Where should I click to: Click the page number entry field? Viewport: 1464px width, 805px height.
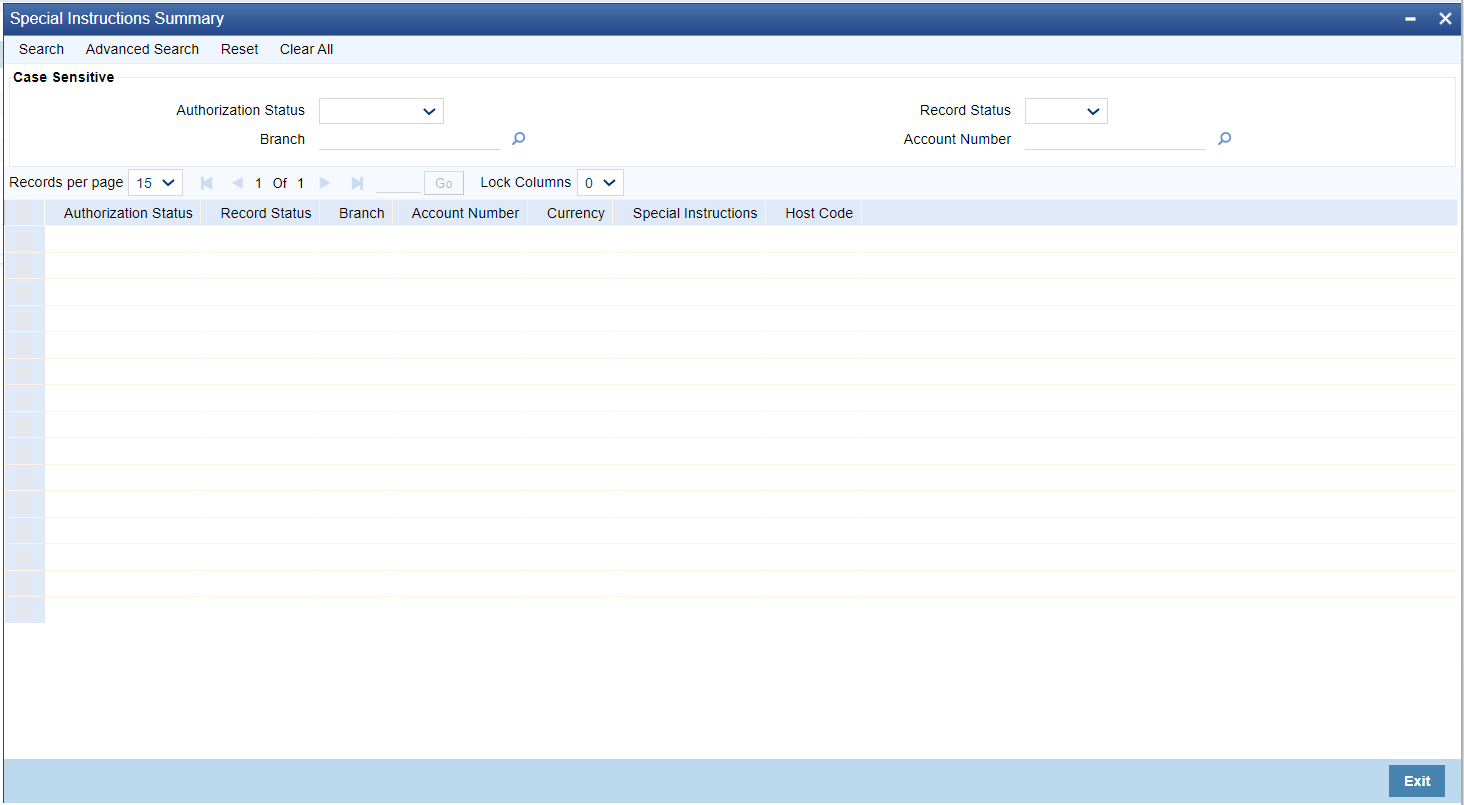pos(398,183)
